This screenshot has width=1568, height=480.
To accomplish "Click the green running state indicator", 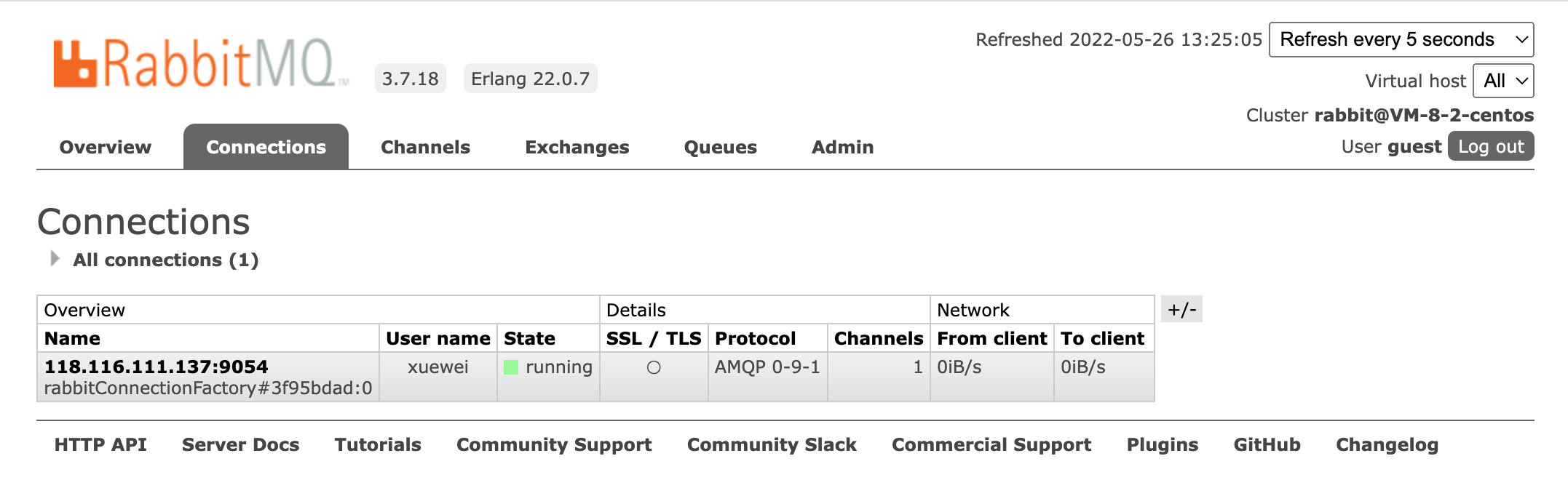I will (x=511, y=367).
